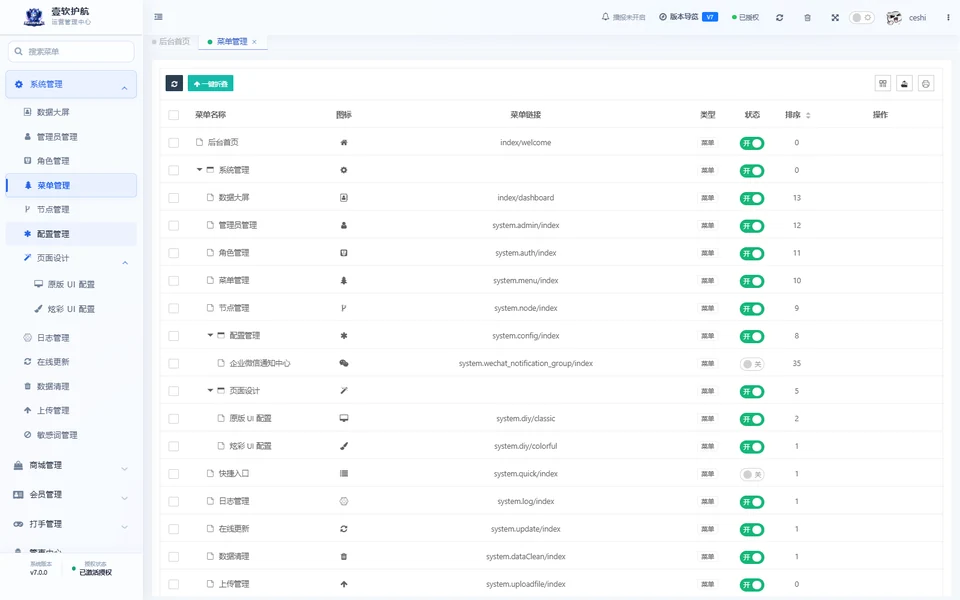Screen dimensions: 960x600
Task: Toggle the header theme switch
Action: 861,18
